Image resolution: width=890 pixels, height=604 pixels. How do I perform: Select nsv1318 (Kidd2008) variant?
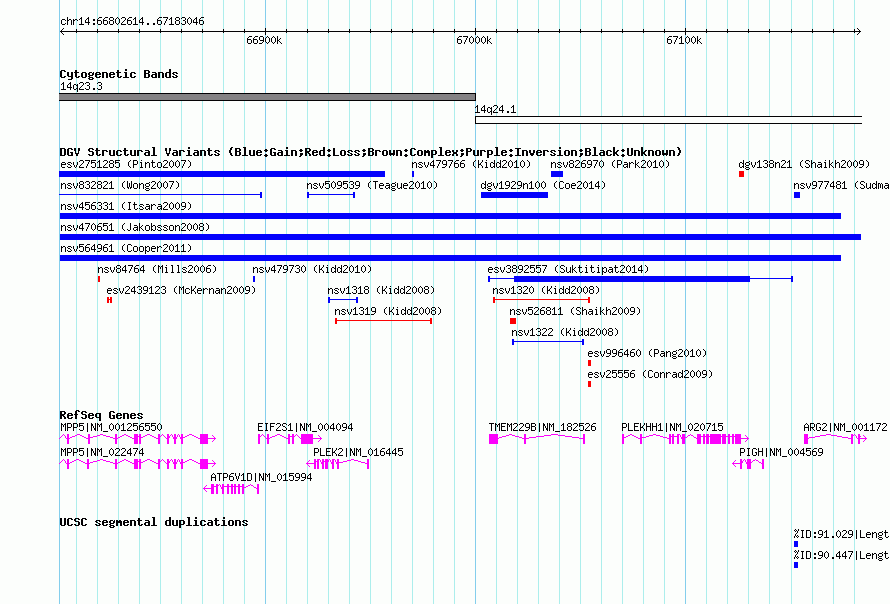tap(343, 300)
